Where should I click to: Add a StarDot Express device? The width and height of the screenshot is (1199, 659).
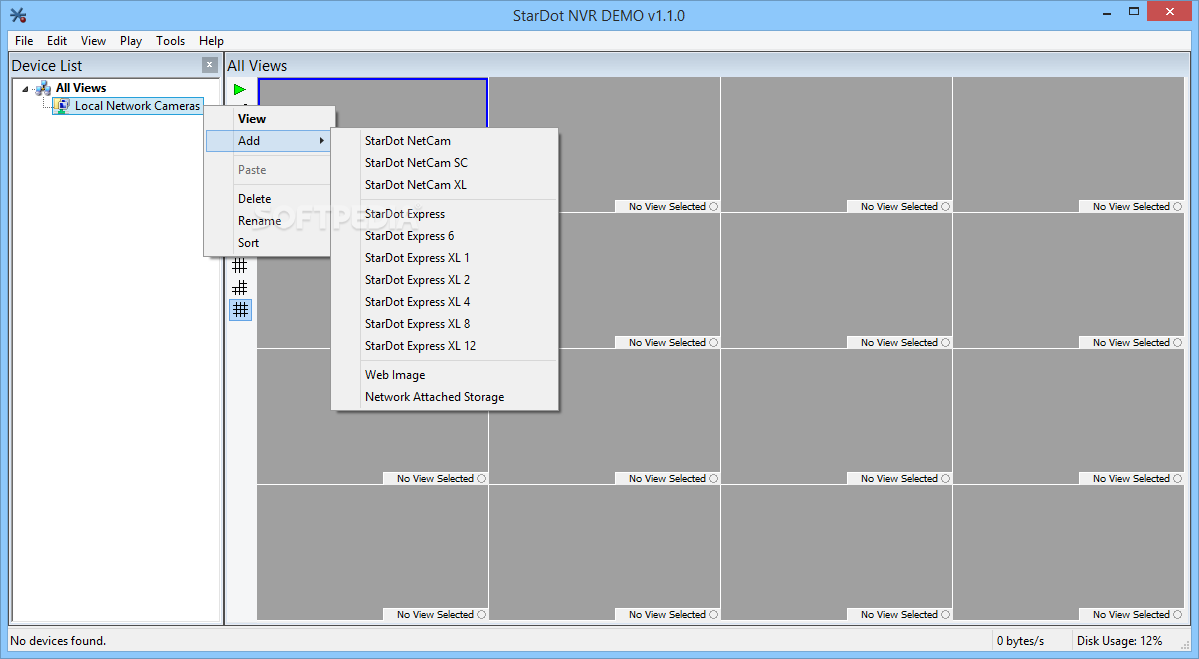[445, 214]
